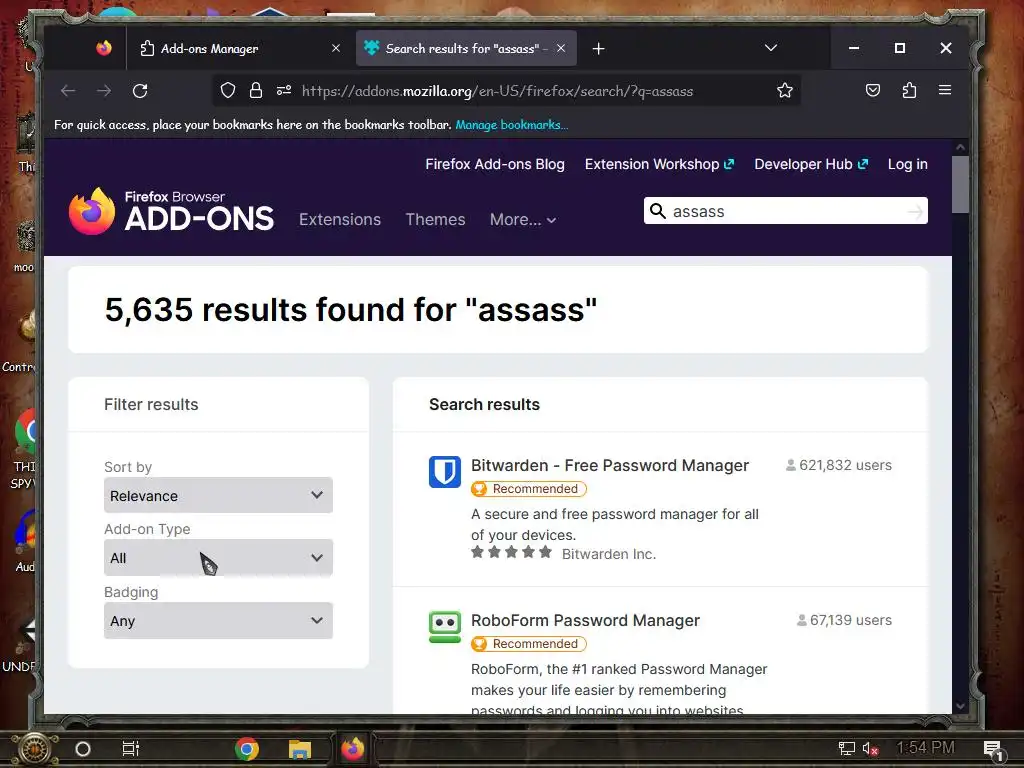The width and height of the screenshot is (1024, 768).
Task: Open Cortana search circle in taskbar
Action: pyautogui.click(x=83, y=749)
